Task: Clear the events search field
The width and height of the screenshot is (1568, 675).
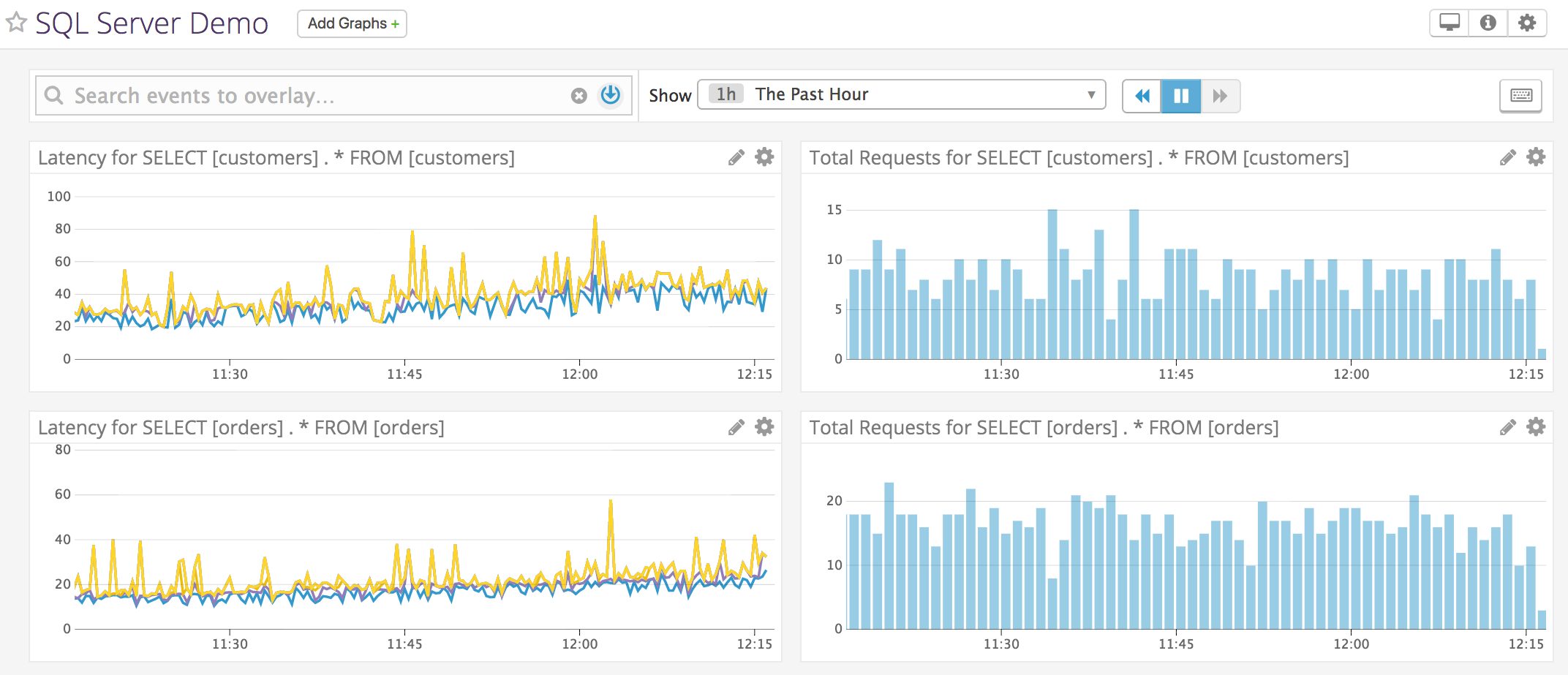Action: 578,95
